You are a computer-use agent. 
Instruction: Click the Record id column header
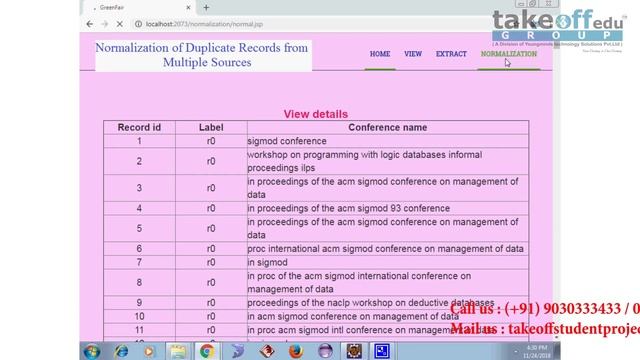(x=139, y=127)
